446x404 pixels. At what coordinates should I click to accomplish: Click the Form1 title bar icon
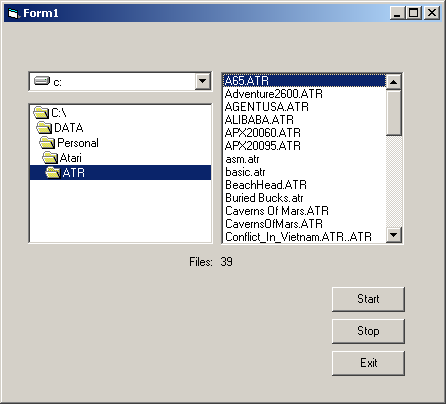13,13
